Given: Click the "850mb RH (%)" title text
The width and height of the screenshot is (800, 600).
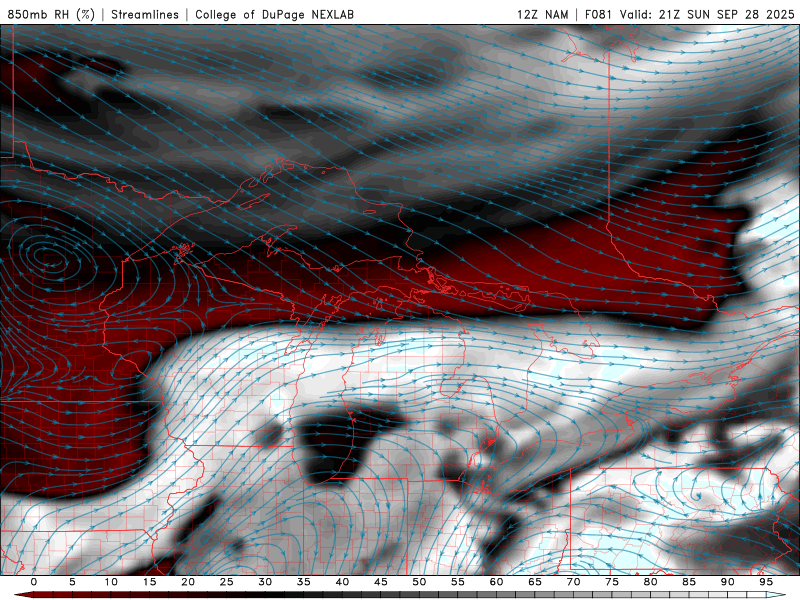Looking at the screenshot, I should coord(51,14).
